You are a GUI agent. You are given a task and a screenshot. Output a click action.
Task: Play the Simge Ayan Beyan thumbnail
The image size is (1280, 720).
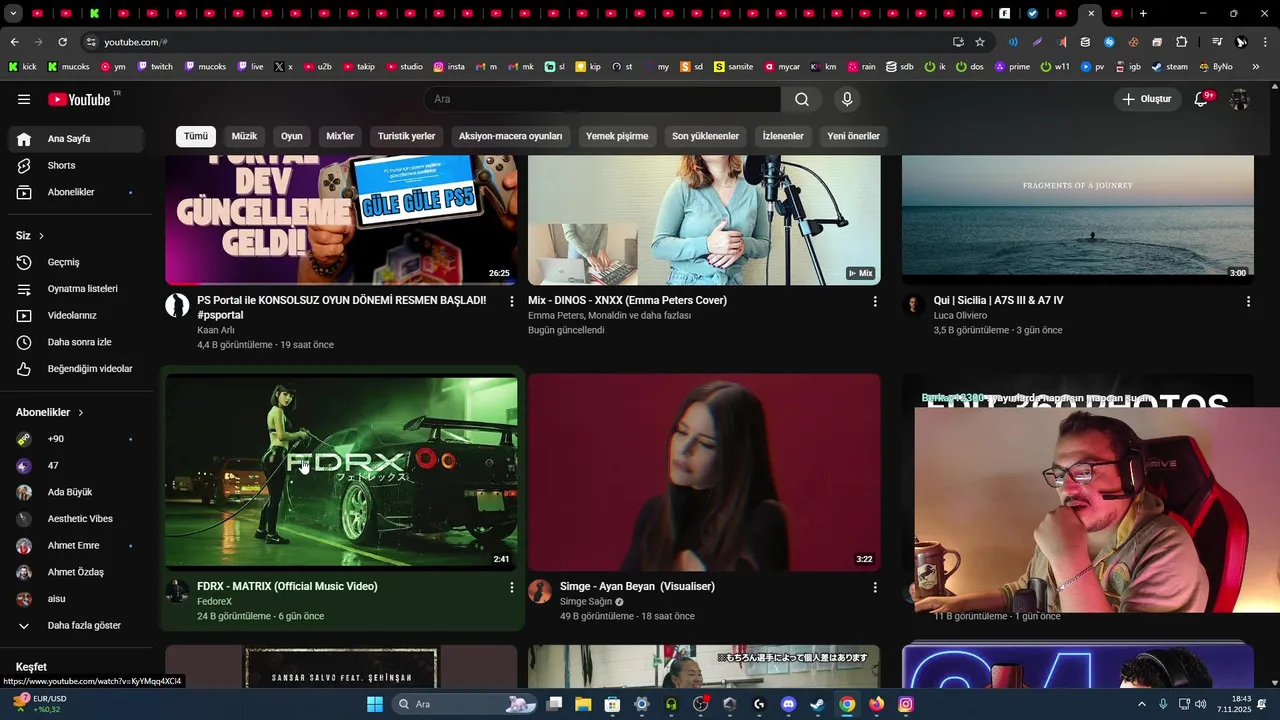click(x=704, y=472)
